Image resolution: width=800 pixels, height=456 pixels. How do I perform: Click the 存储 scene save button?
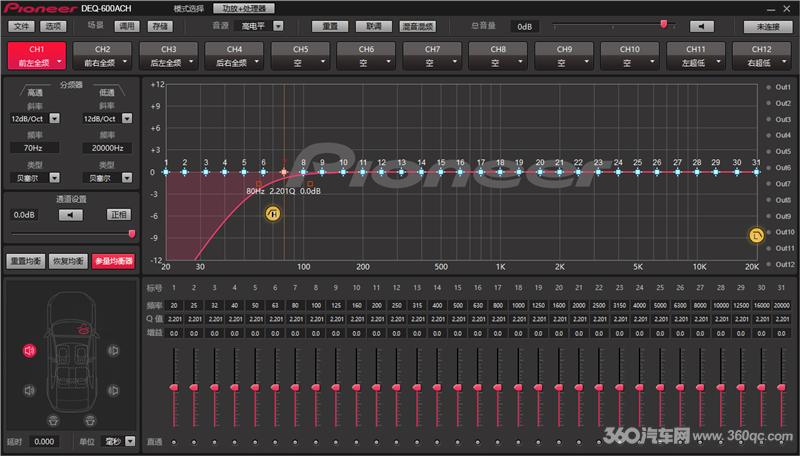point(160,27)
